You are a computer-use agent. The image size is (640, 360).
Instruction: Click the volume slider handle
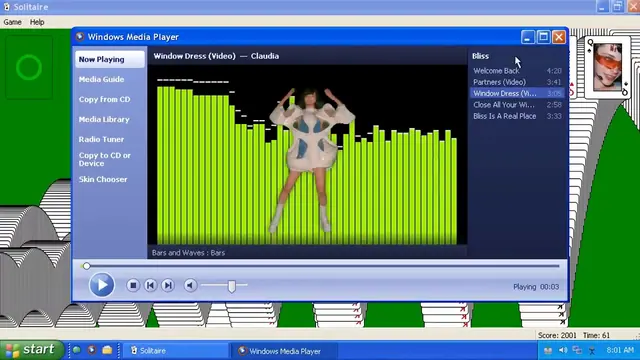(231, 286)
